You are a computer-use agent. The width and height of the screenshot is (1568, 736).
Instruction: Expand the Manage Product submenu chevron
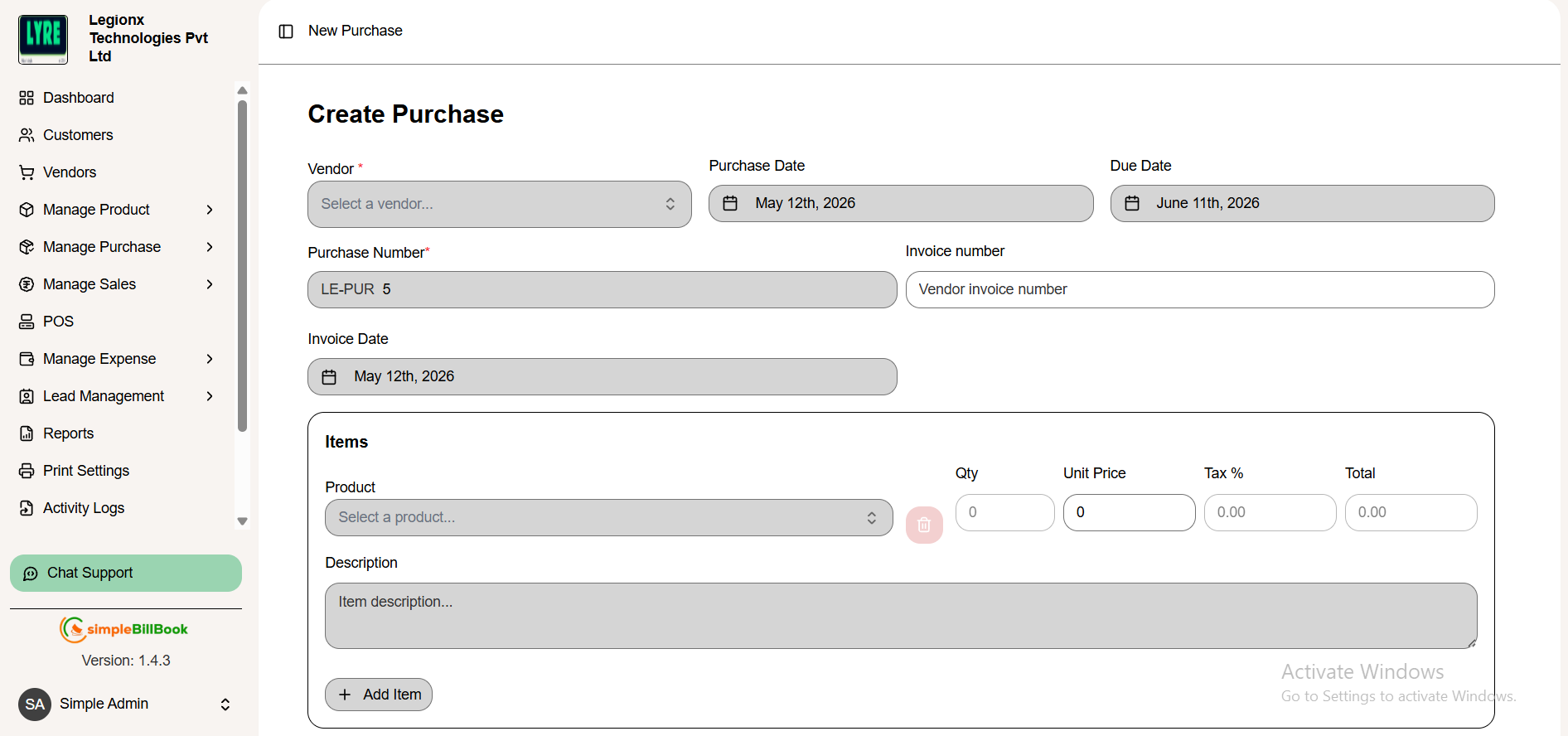[210, 210]
